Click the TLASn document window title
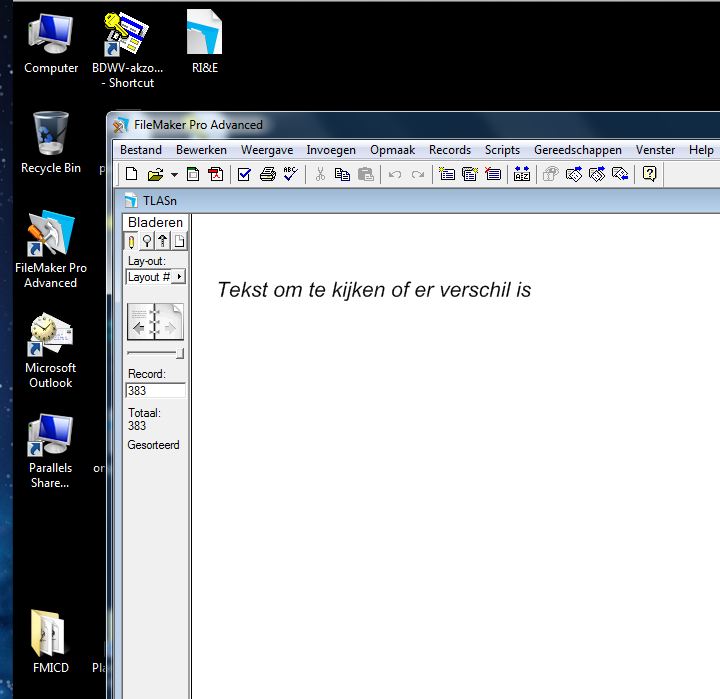 pyautogui.click(x=160, y=201)
